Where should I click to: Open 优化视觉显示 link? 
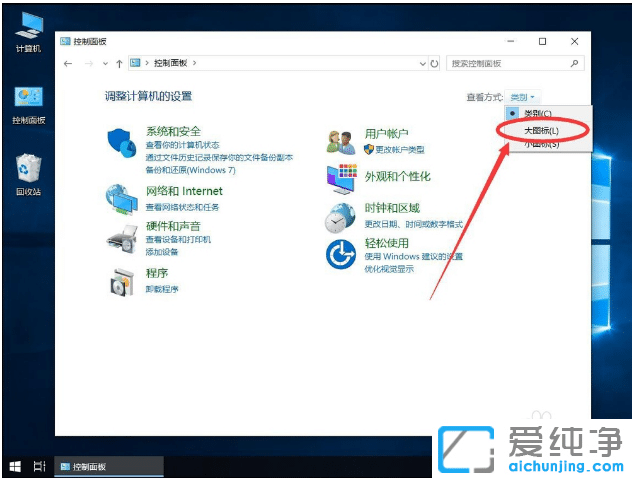point(389,269)
